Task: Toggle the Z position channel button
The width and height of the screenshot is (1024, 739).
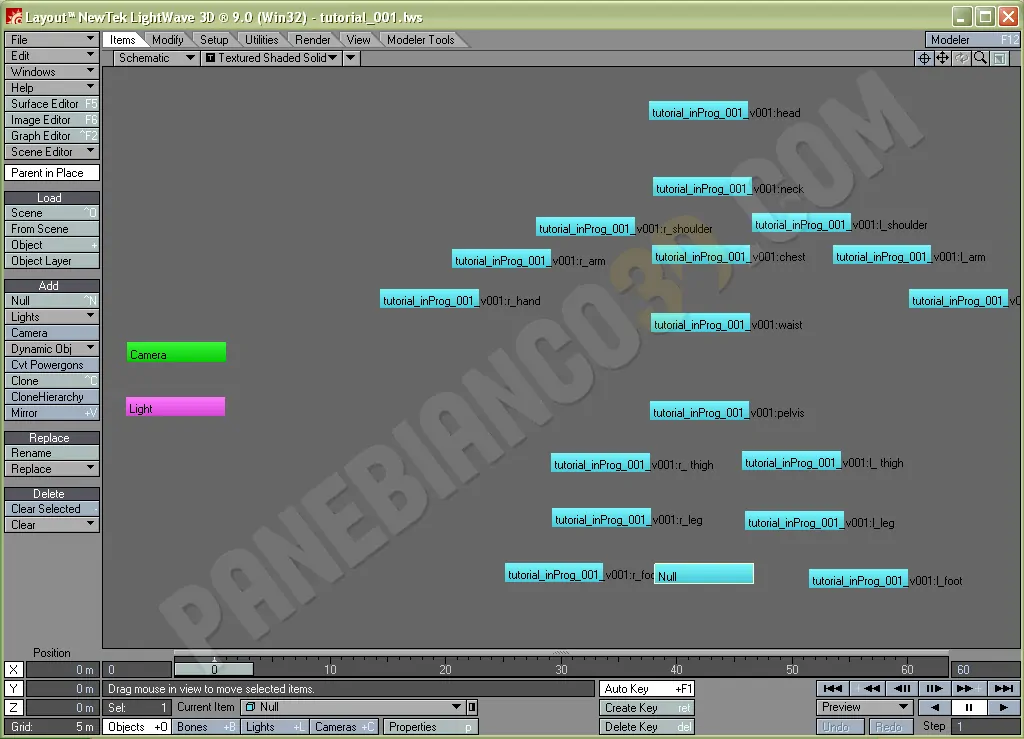Action: tap(14, 707)
